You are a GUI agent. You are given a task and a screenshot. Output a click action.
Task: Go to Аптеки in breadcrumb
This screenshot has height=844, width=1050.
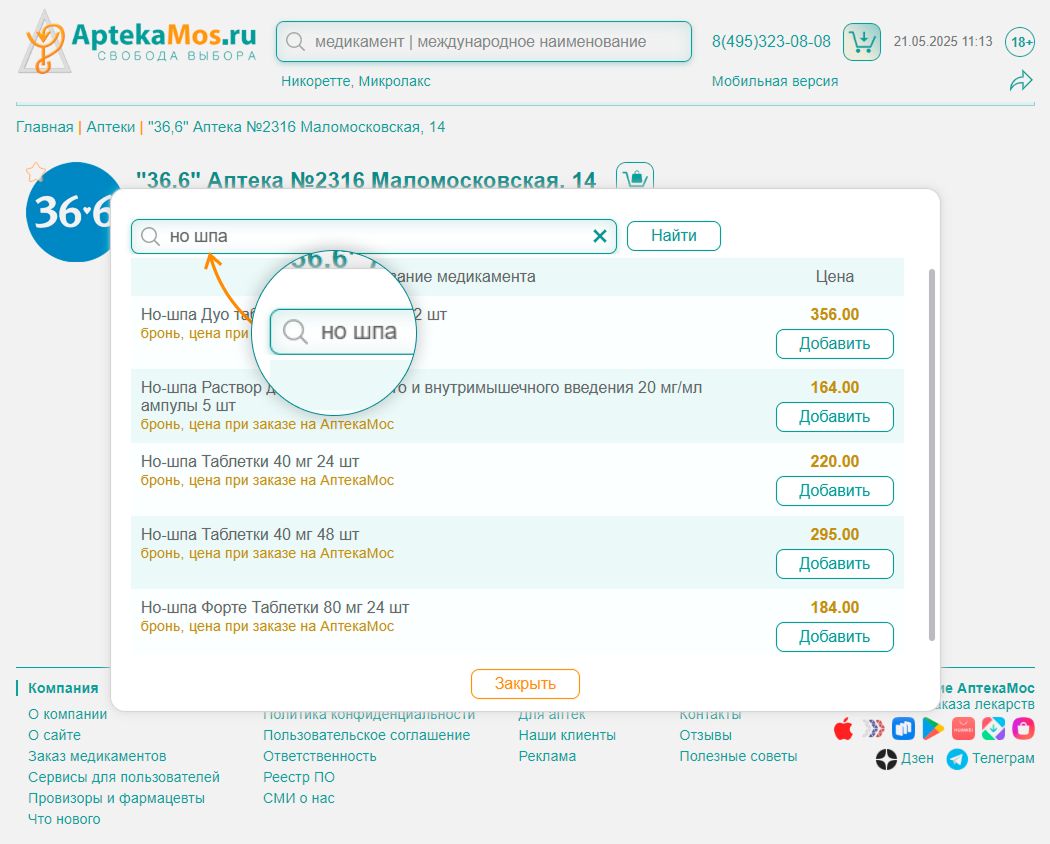[110, 127]
